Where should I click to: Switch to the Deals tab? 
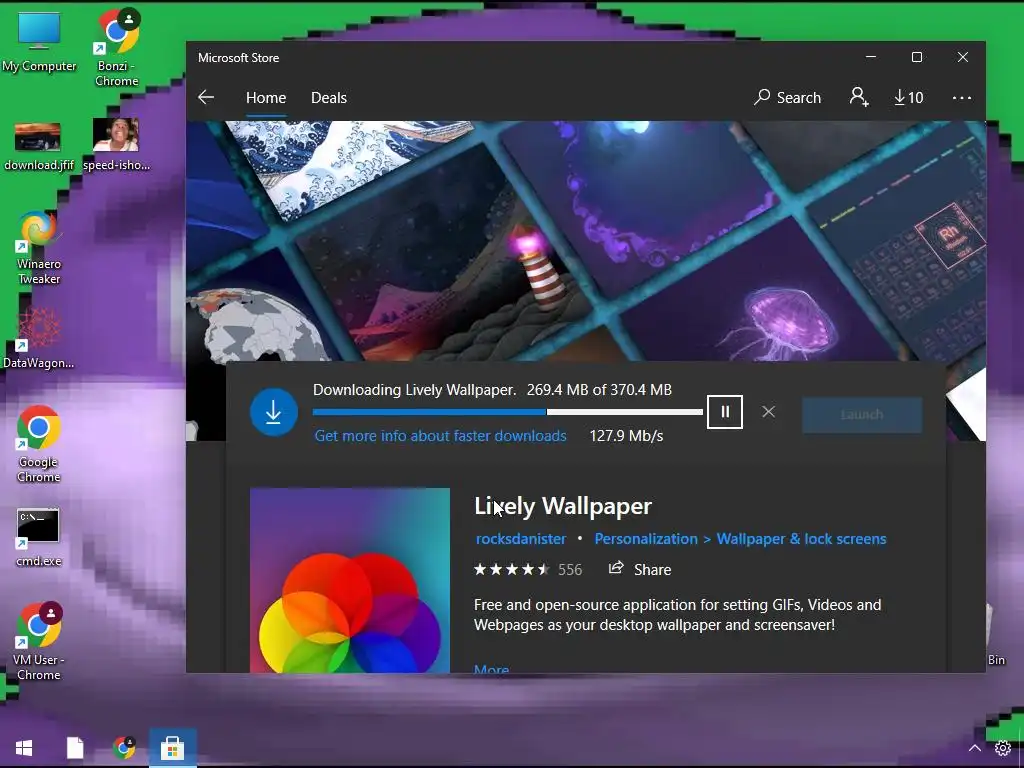pos(328,98)
